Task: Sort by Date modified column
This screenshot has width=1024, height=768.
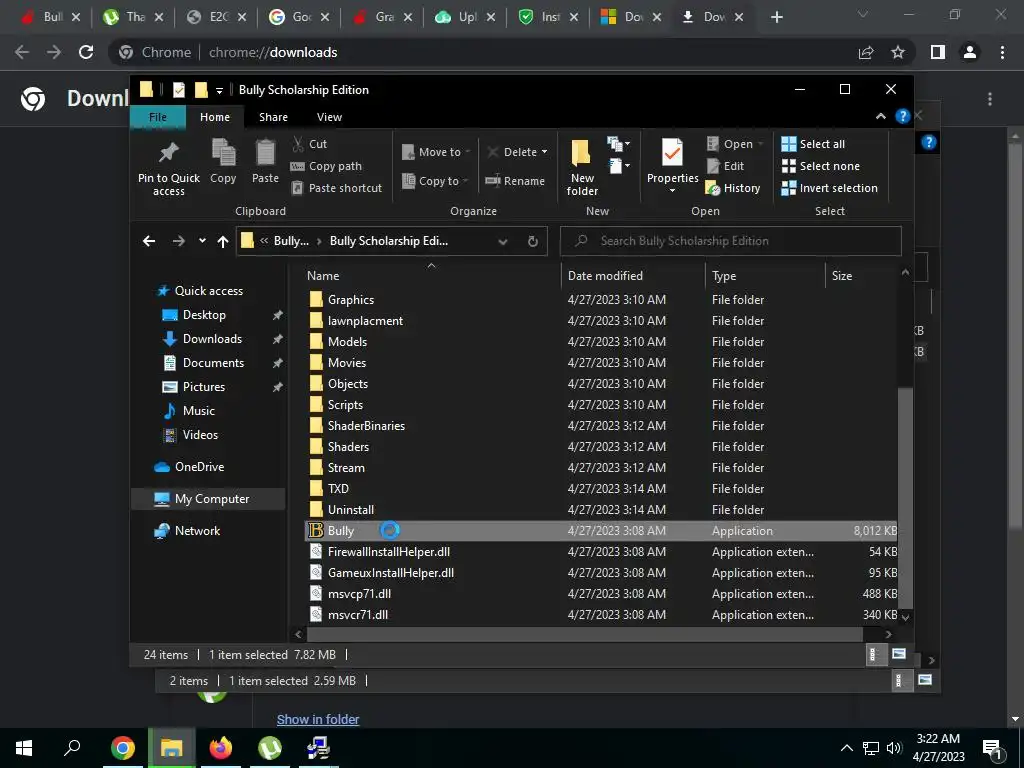Action: tap(632, 276)
